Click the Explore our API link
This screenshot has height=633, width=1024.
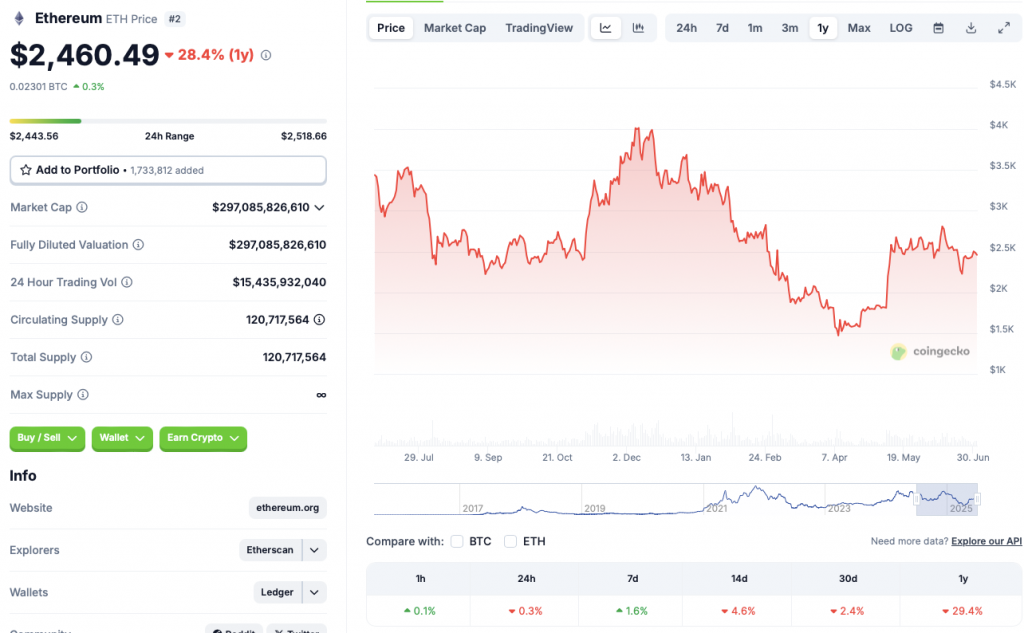986,542
